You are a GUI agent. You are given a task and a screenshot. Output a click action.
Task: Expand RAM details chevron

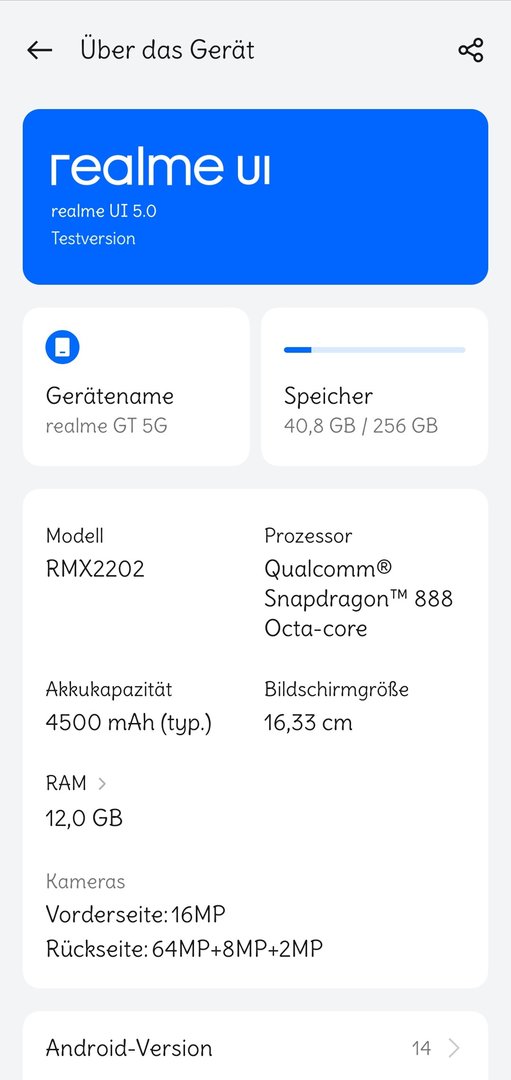coord(102,783)
